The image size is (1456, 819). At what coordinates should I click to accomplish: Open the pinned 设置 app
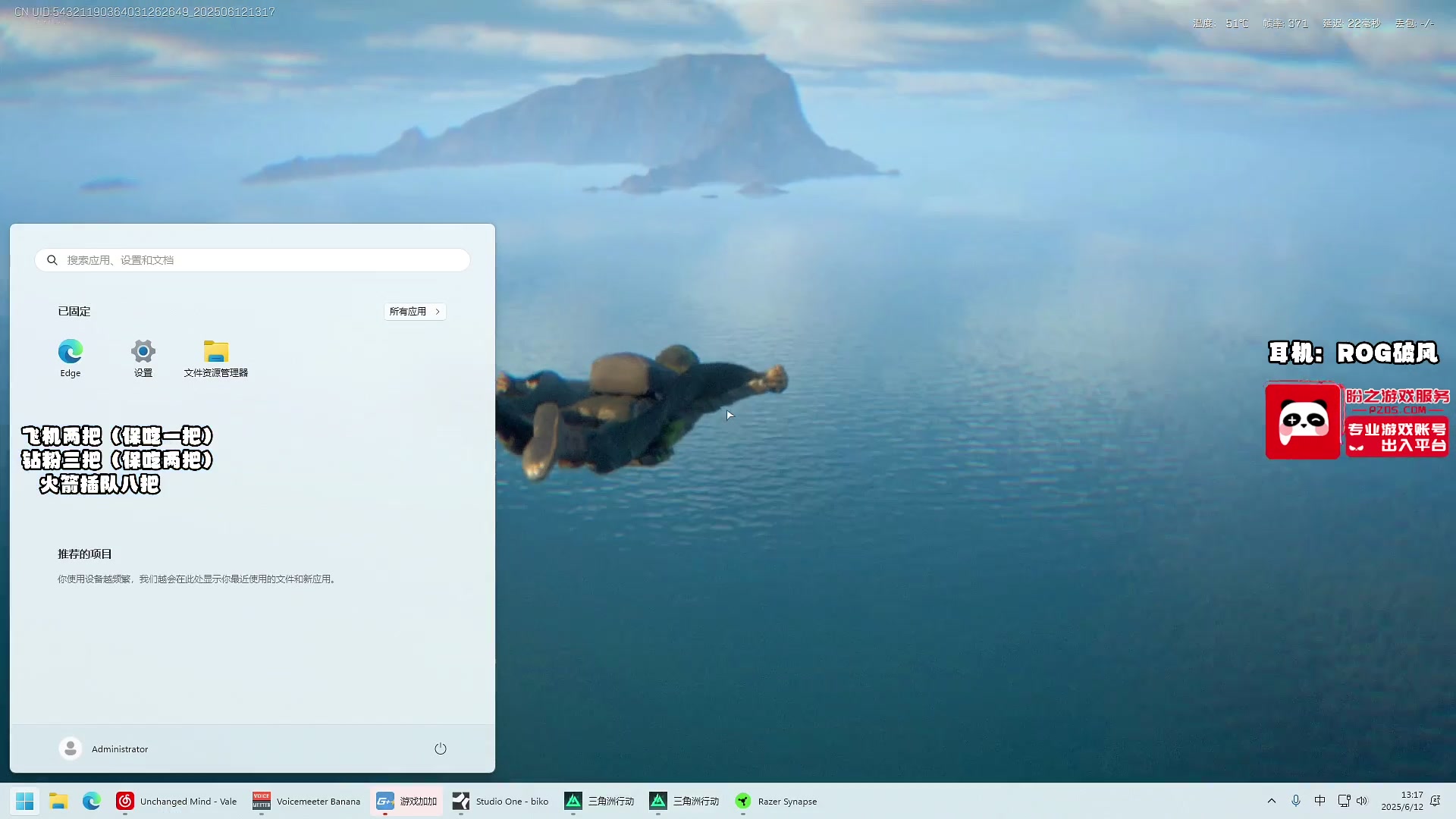143,358
